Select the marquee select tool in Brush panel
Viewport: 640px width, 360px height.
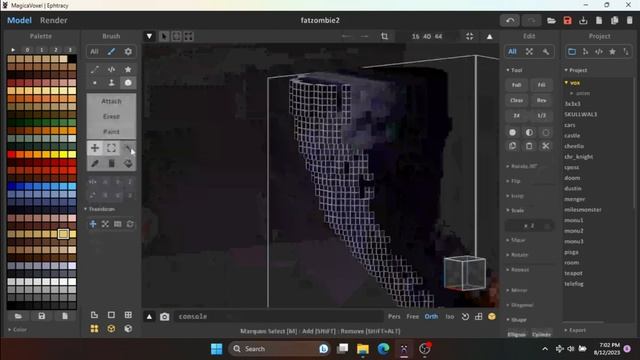[x=111, y=148]
